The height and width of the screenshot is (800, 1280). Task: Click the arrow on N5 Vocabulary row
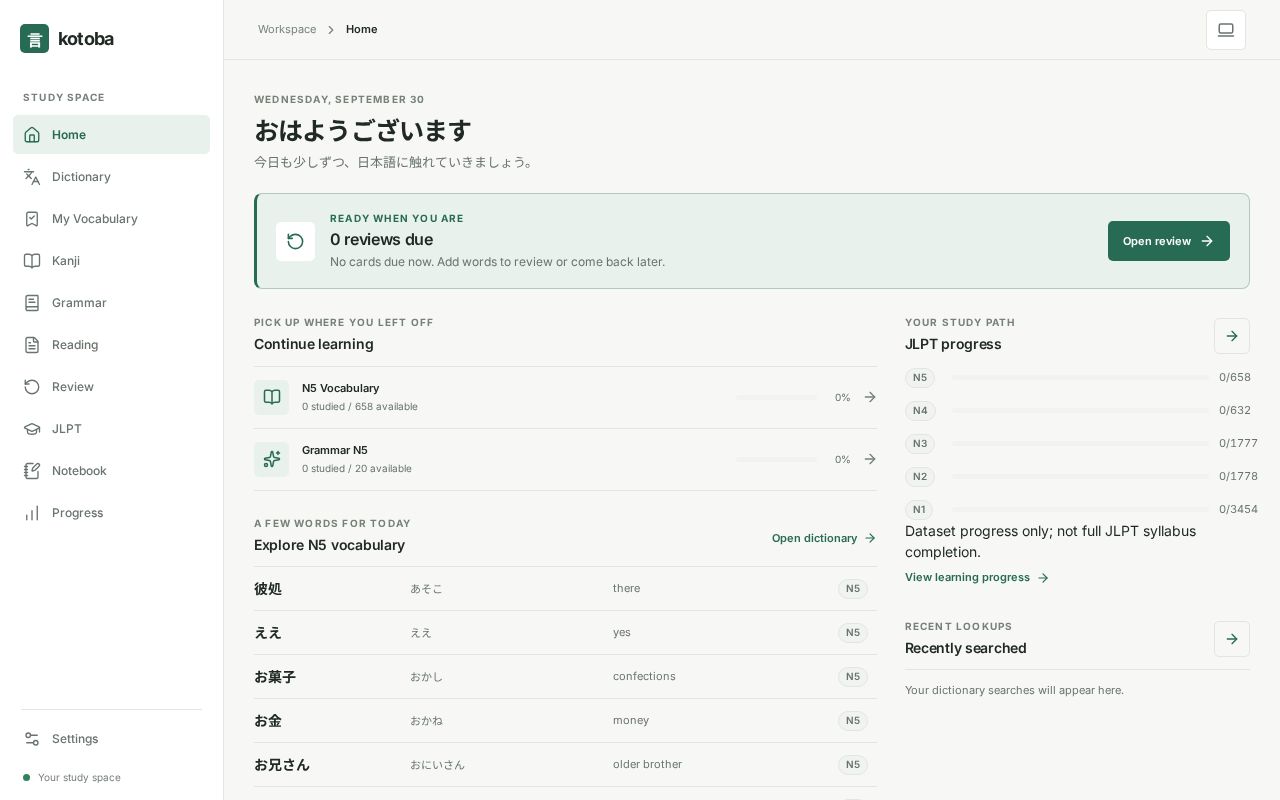pos(870,397)
